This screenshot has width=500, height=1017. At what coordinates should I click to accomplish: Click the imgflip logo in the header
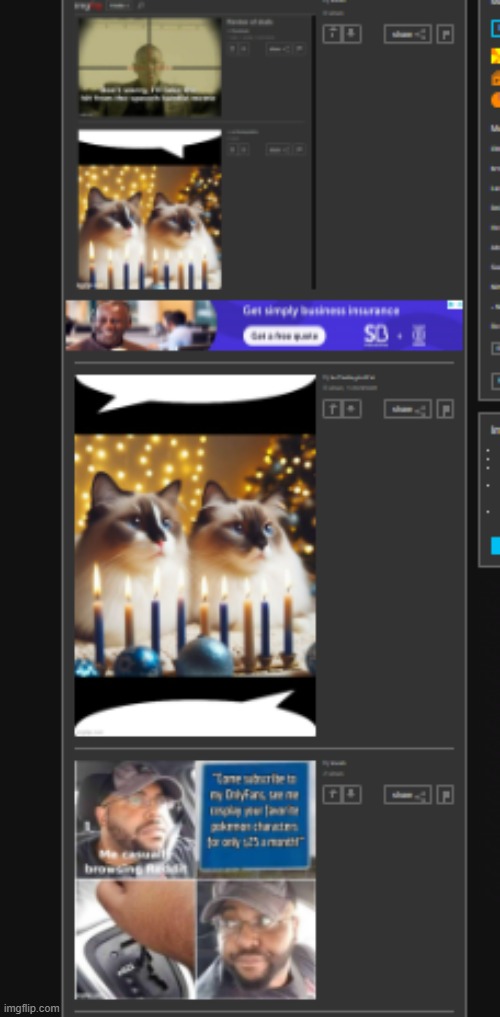coord(89,5)
